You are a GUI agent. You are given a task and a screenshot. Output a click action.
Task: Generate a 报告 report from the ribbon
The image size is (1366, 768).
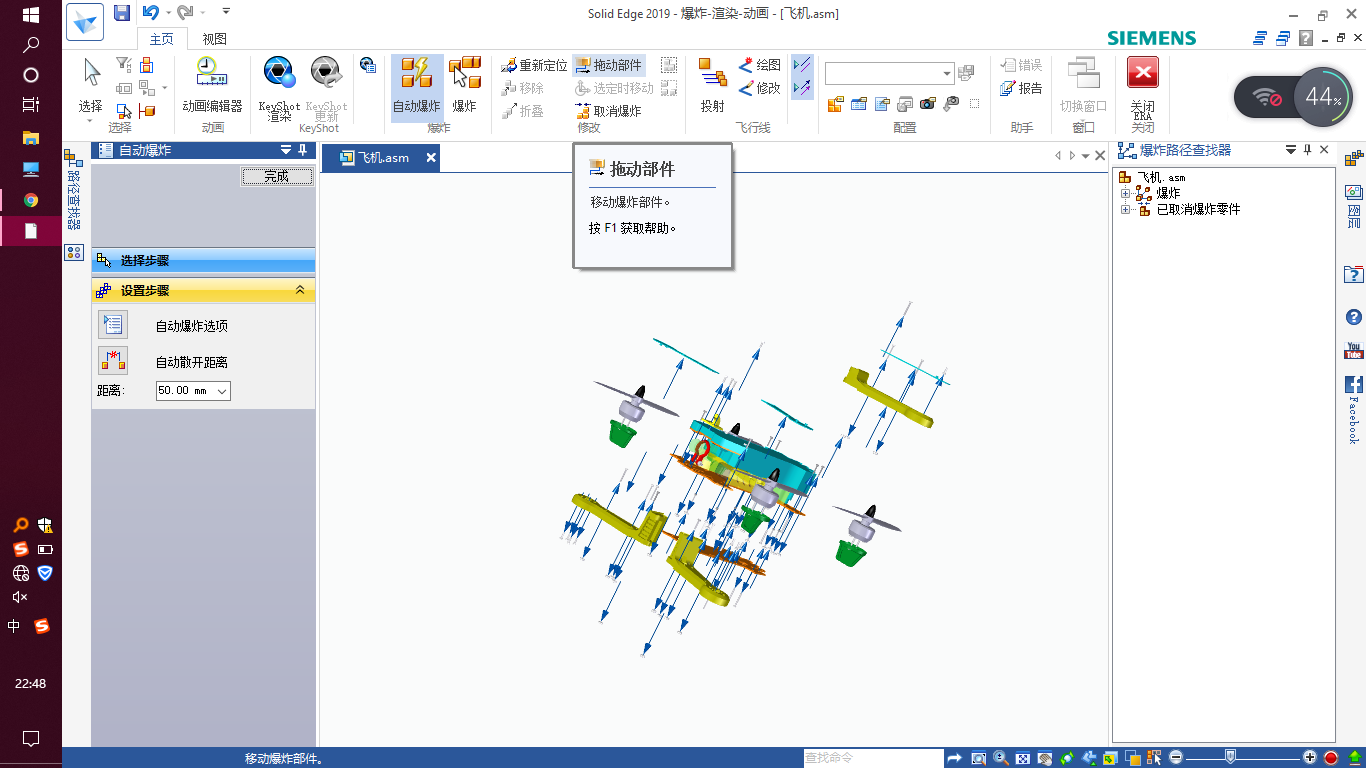point(1020,87)
